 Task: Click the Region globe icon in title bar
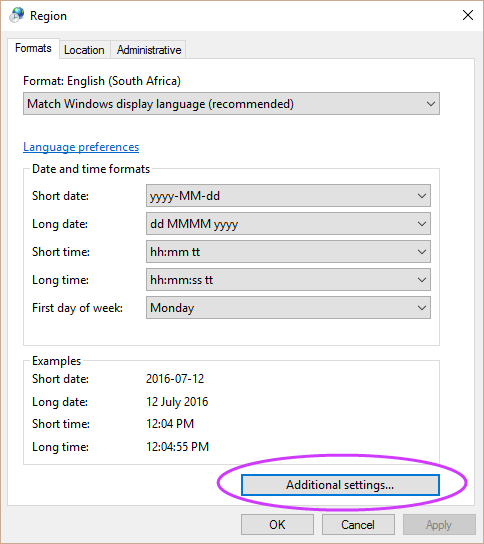16,16
